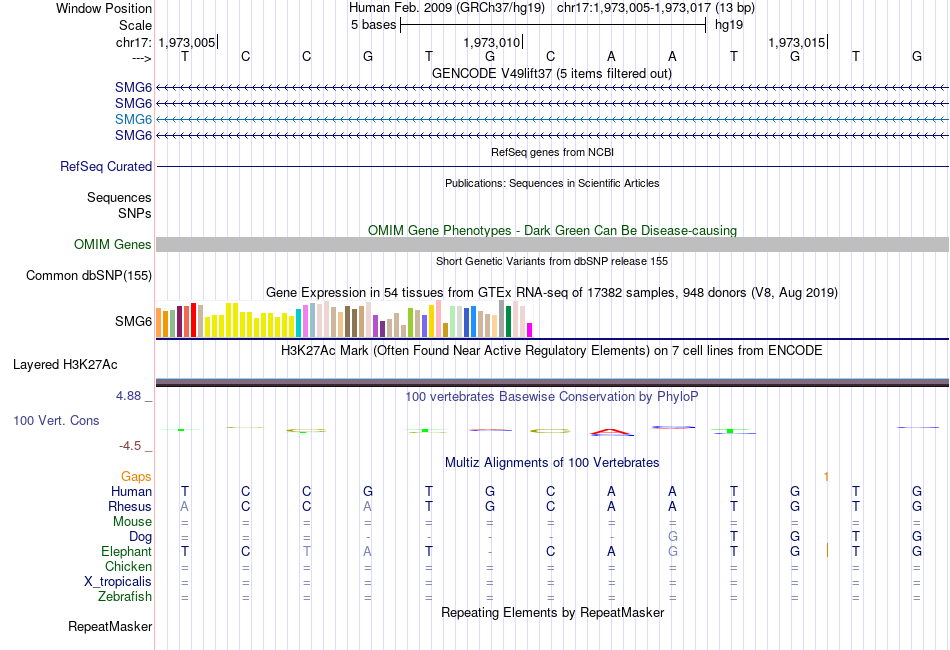Select the Zebrafish alignment row label
The height and width of the screenshot is (650, 950).
pyautogui.click(x=125, y=597)
